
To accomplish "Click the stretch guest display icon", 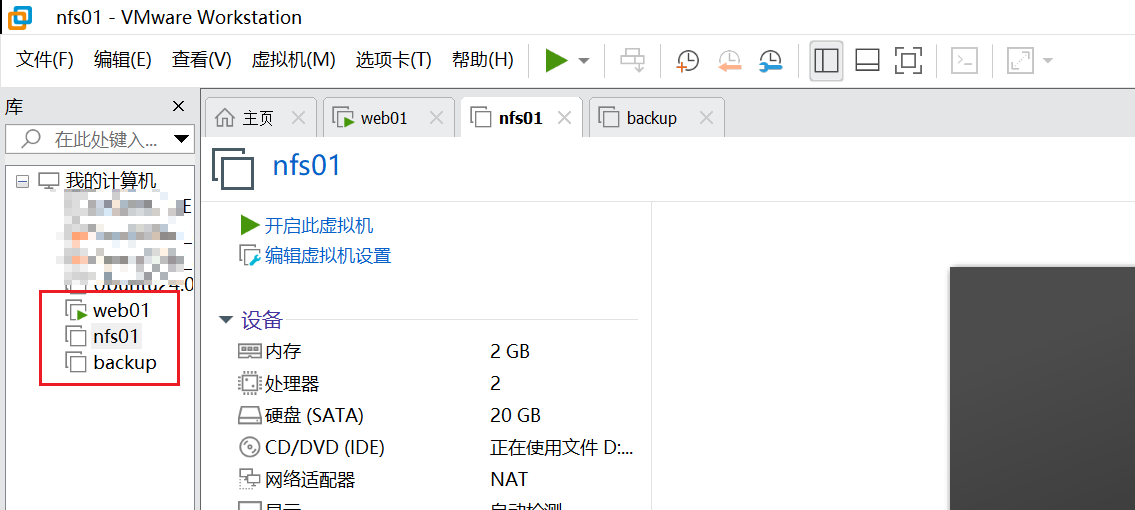I will [x=1020, y=61].
